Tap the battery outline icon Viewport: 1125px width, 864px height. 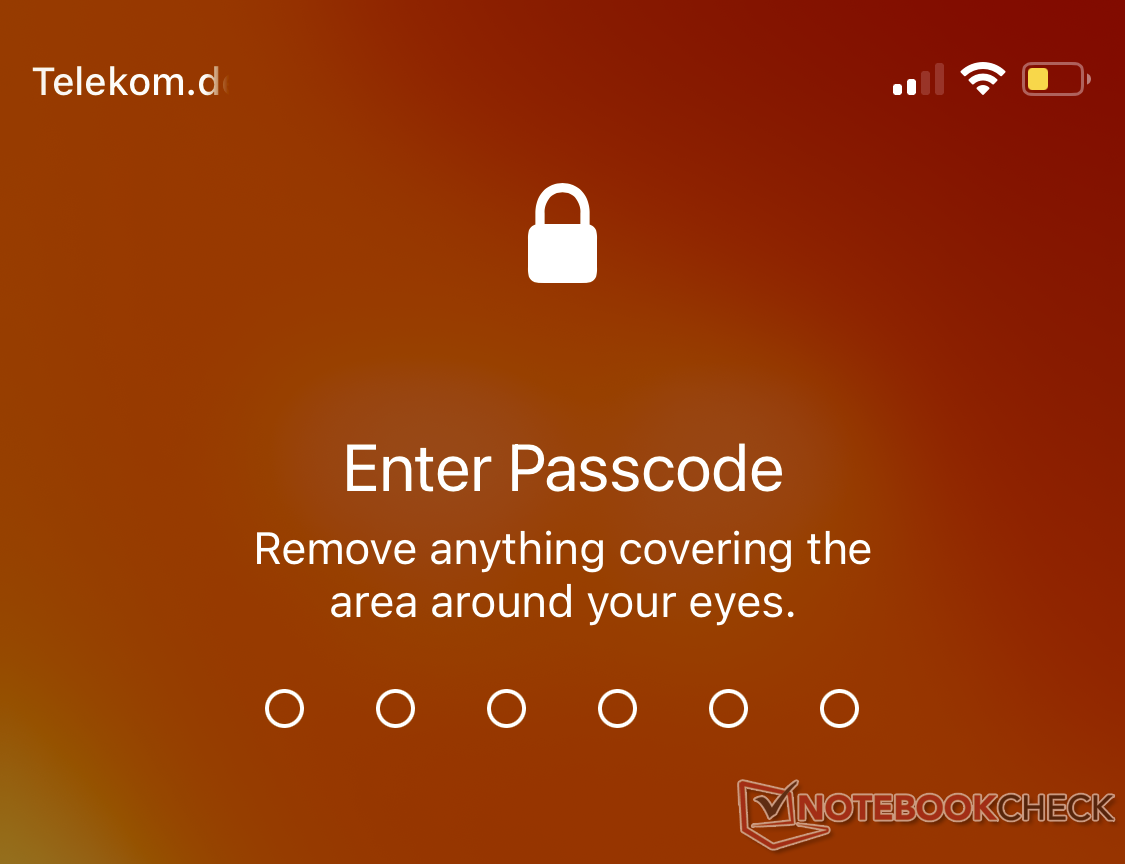1056,79
